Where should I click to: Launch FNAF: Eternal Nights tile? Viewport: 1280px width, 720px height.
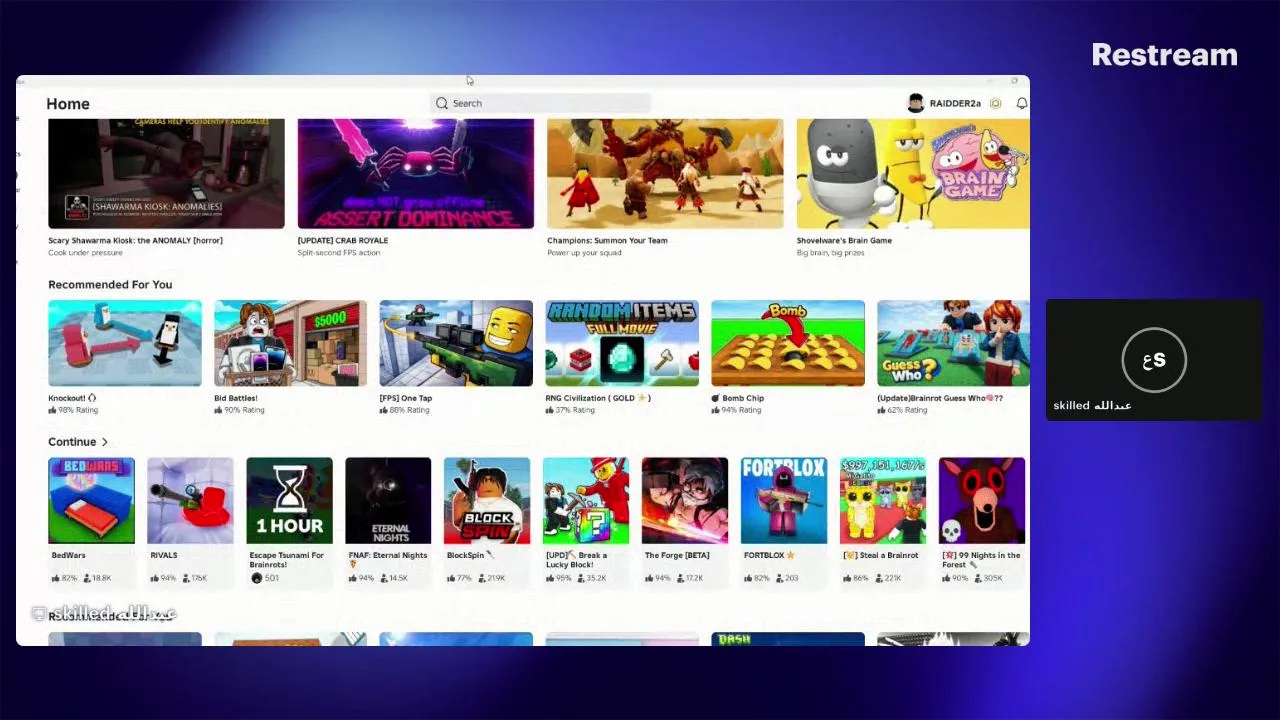[388, 501]
